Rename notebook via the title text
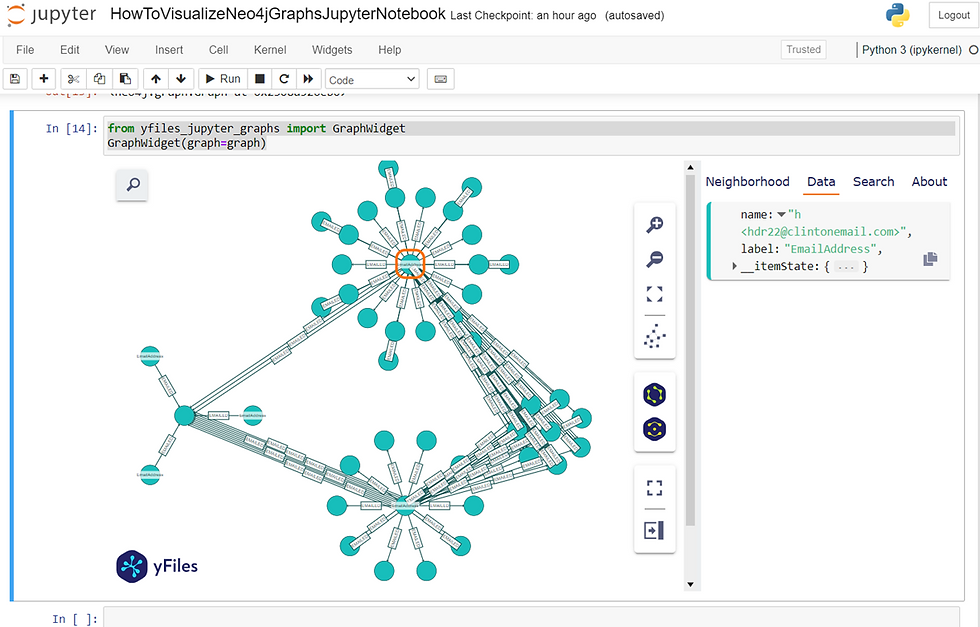This screenshot has height=627, width=980. point(278,14)
